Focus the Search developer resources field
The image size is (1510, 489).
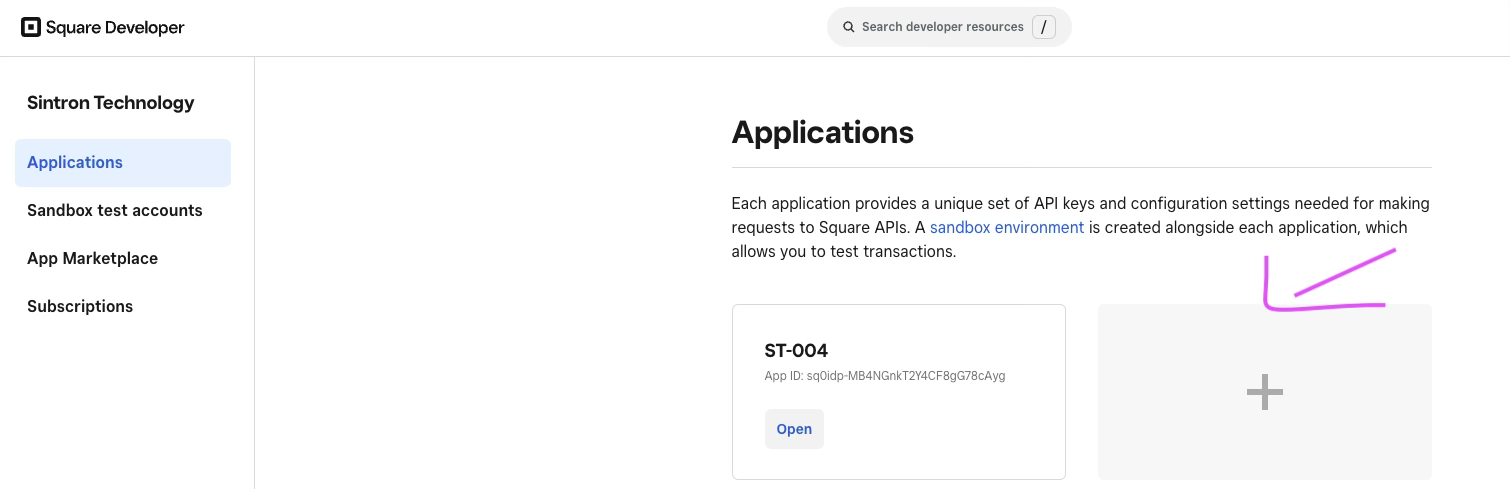pos(949,27)
